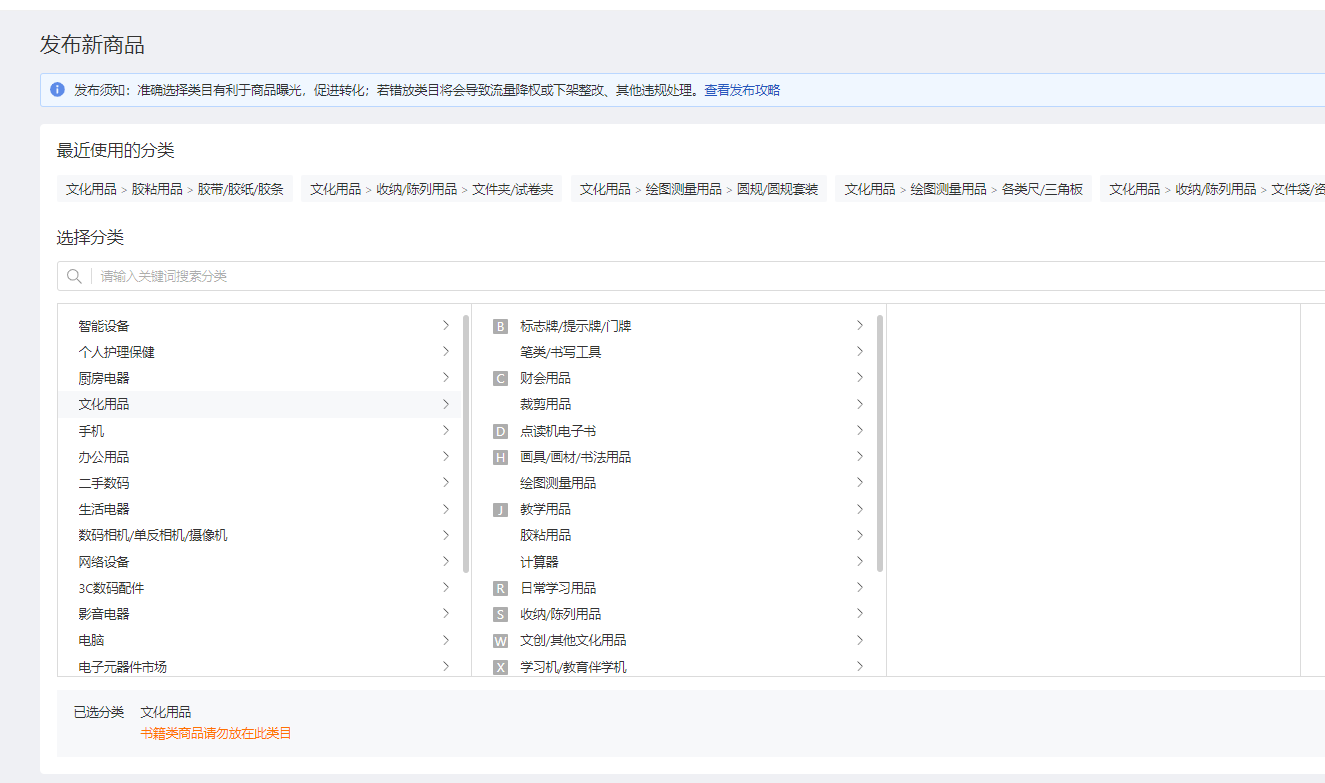Screen dimensions: 1325x783
Task: Click the S letter index badge
Action: [501, 614]
